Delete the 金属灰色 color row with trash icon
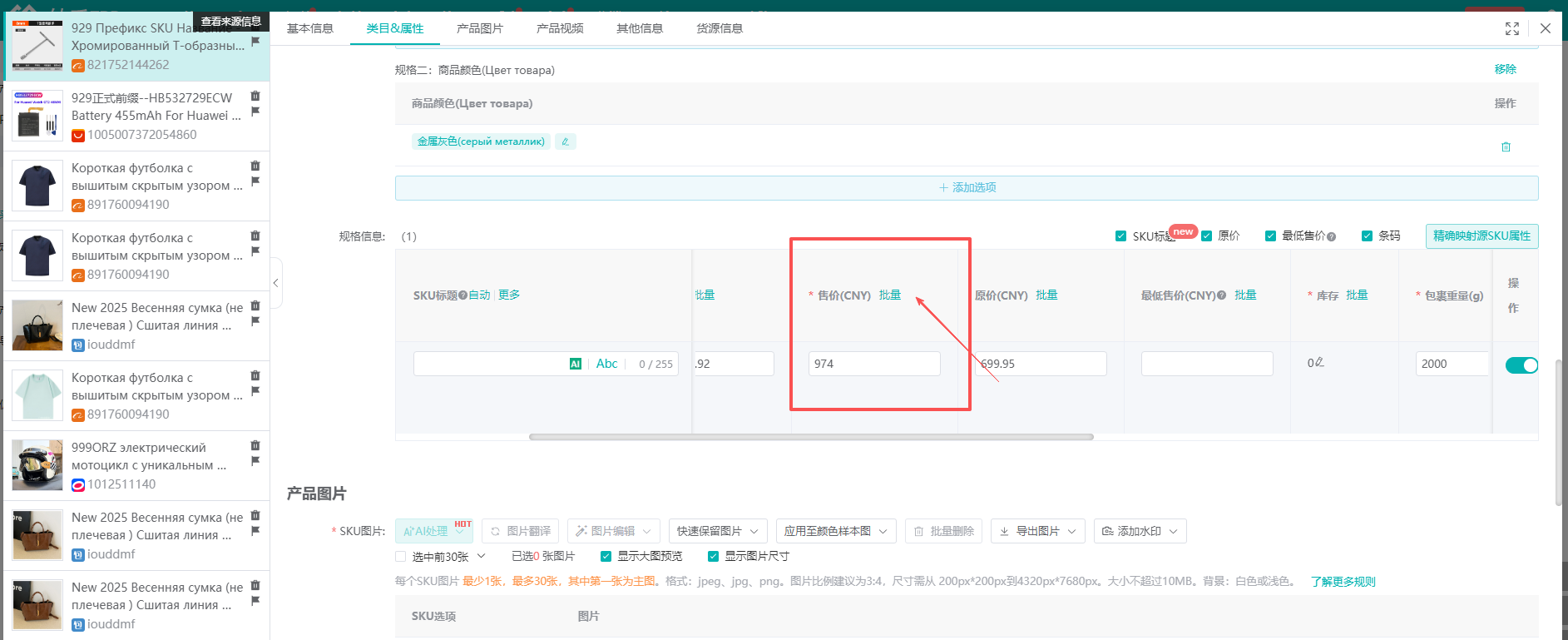 (1506, 147)
